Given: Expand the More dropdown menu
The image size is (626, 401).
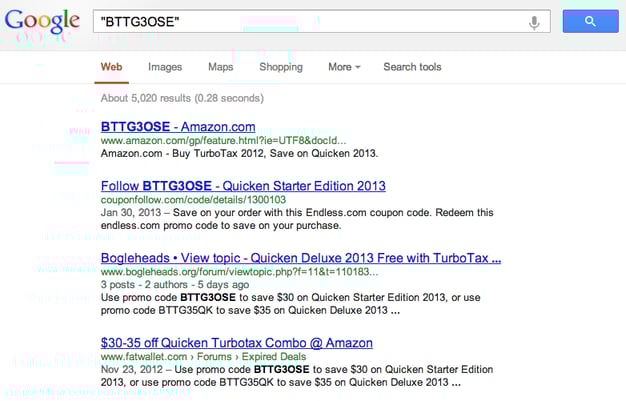Looking at the screenshot, I should (x=344, y=67).
